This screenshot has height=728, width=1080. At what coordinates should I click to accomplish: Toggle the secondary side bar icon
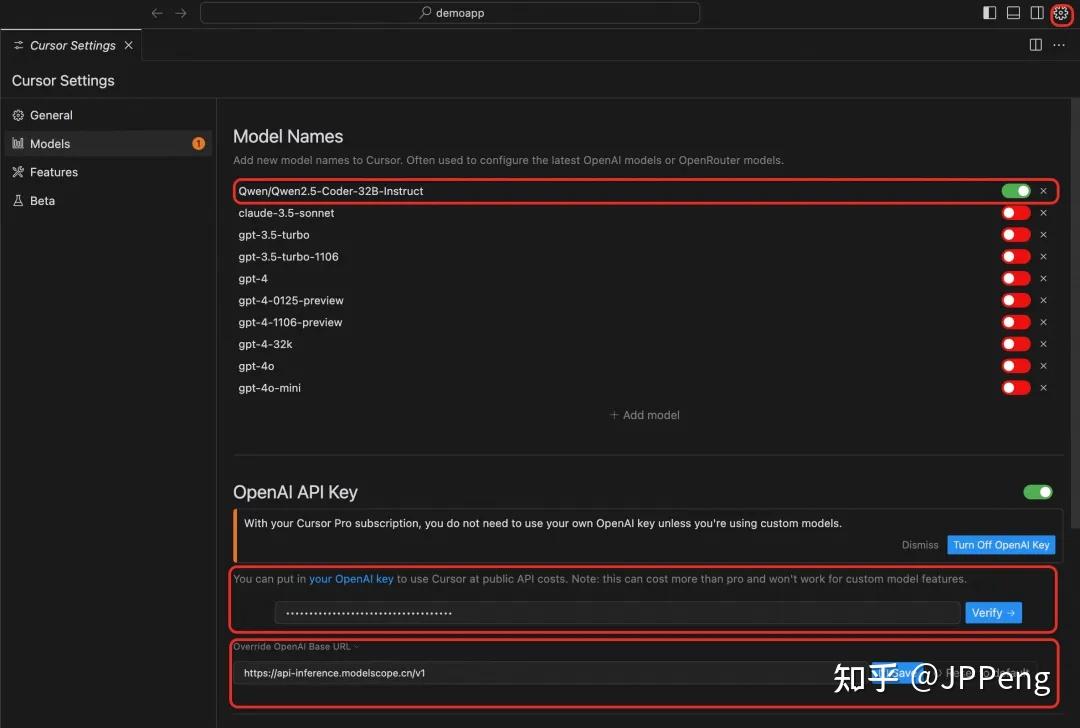tap(1036, 12)
